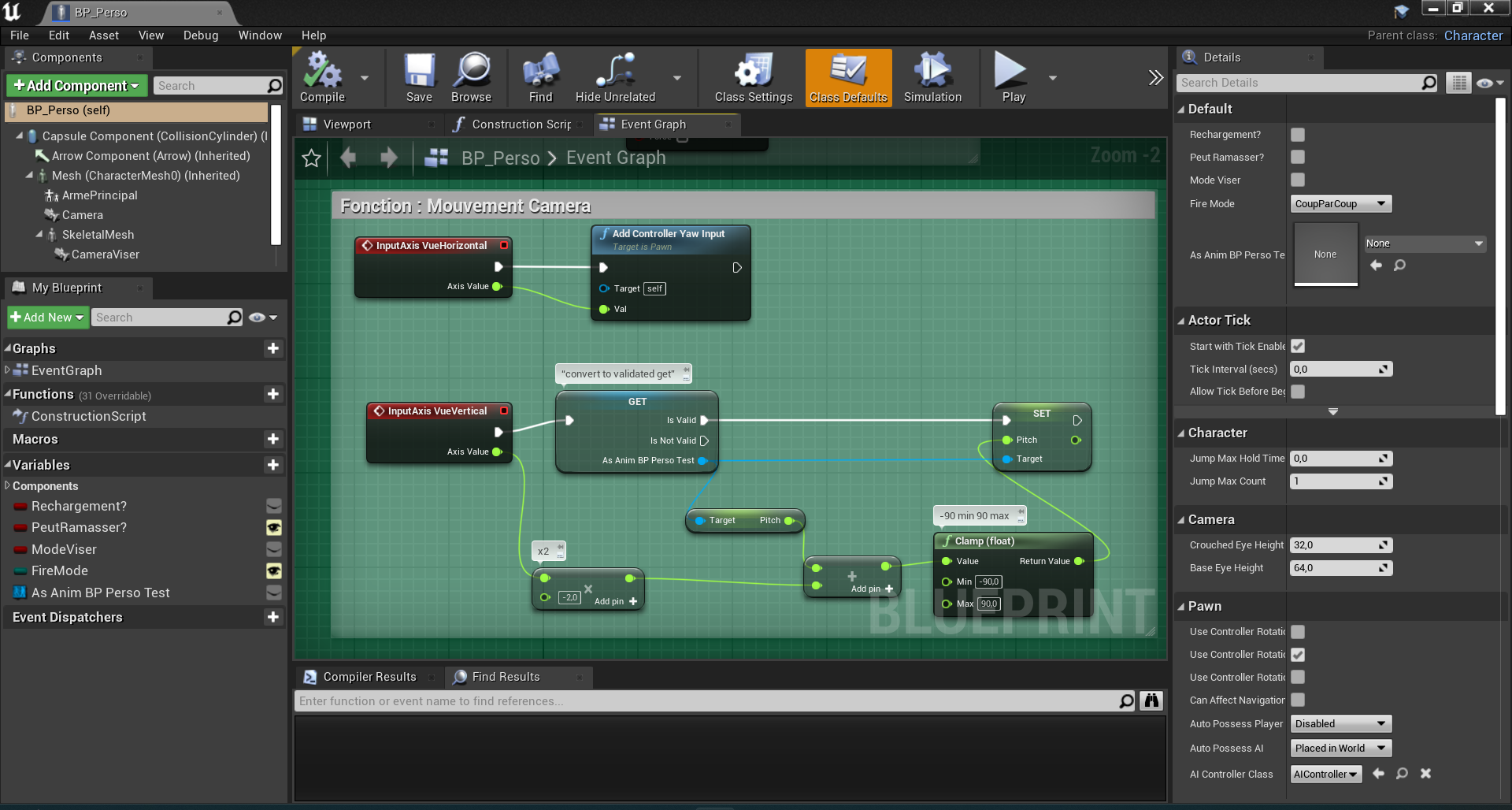Open the Debug menu
The image size is (1512, 810).
coord(201,35)
